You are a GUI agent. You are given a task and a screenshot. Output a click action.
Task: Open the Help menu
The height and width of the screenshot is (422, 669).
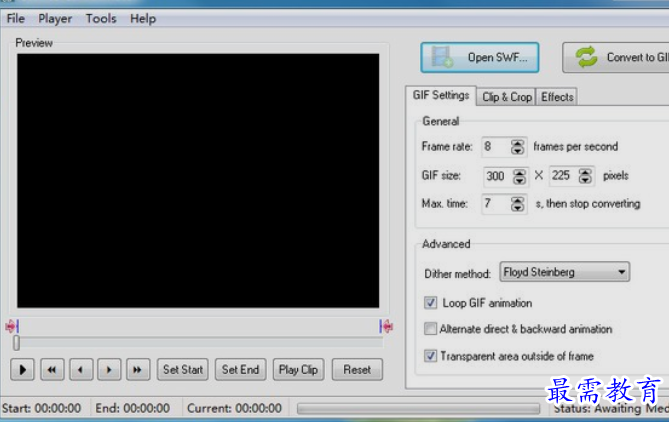pyautogui.click(x=143, y=19)
